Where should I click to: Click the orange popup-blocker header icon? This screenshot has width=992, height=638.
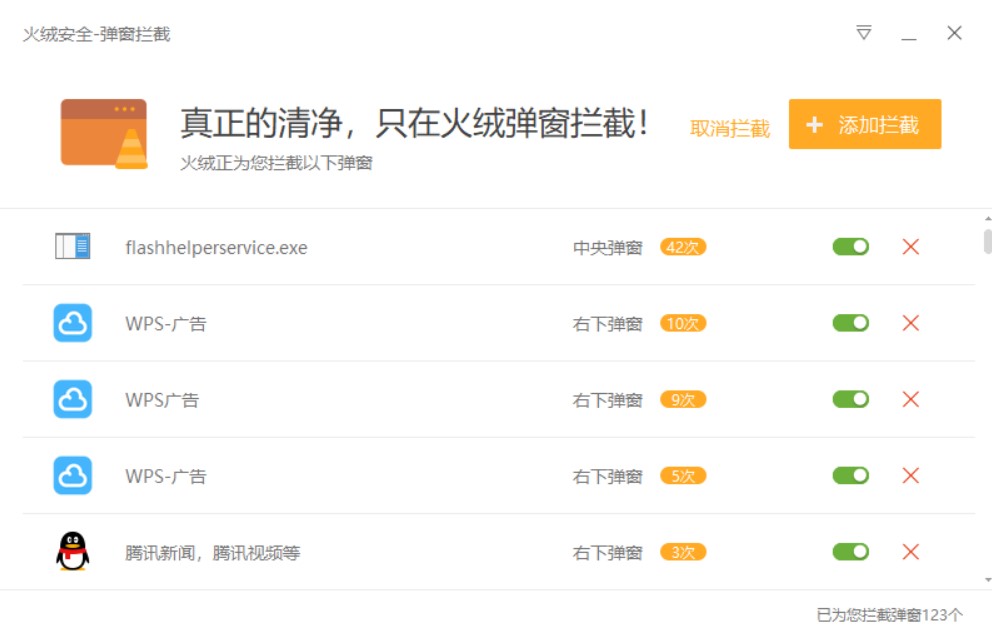coord(104,134)
